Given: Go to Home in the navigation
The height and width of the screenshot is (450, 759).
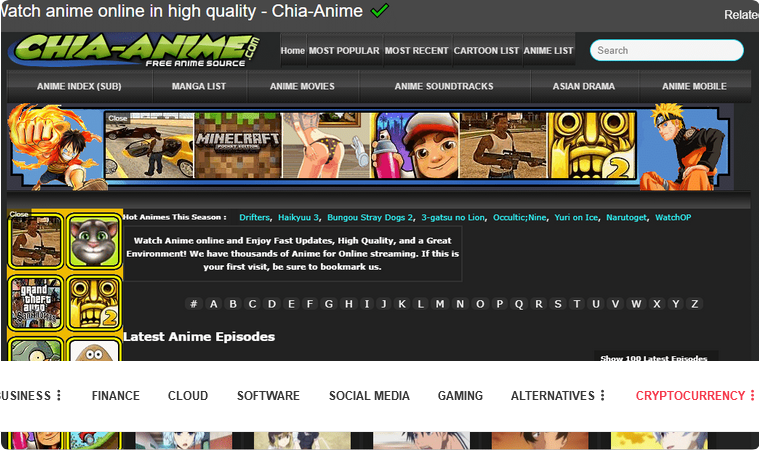Looking at the screenshot, I should coord(293,50).
